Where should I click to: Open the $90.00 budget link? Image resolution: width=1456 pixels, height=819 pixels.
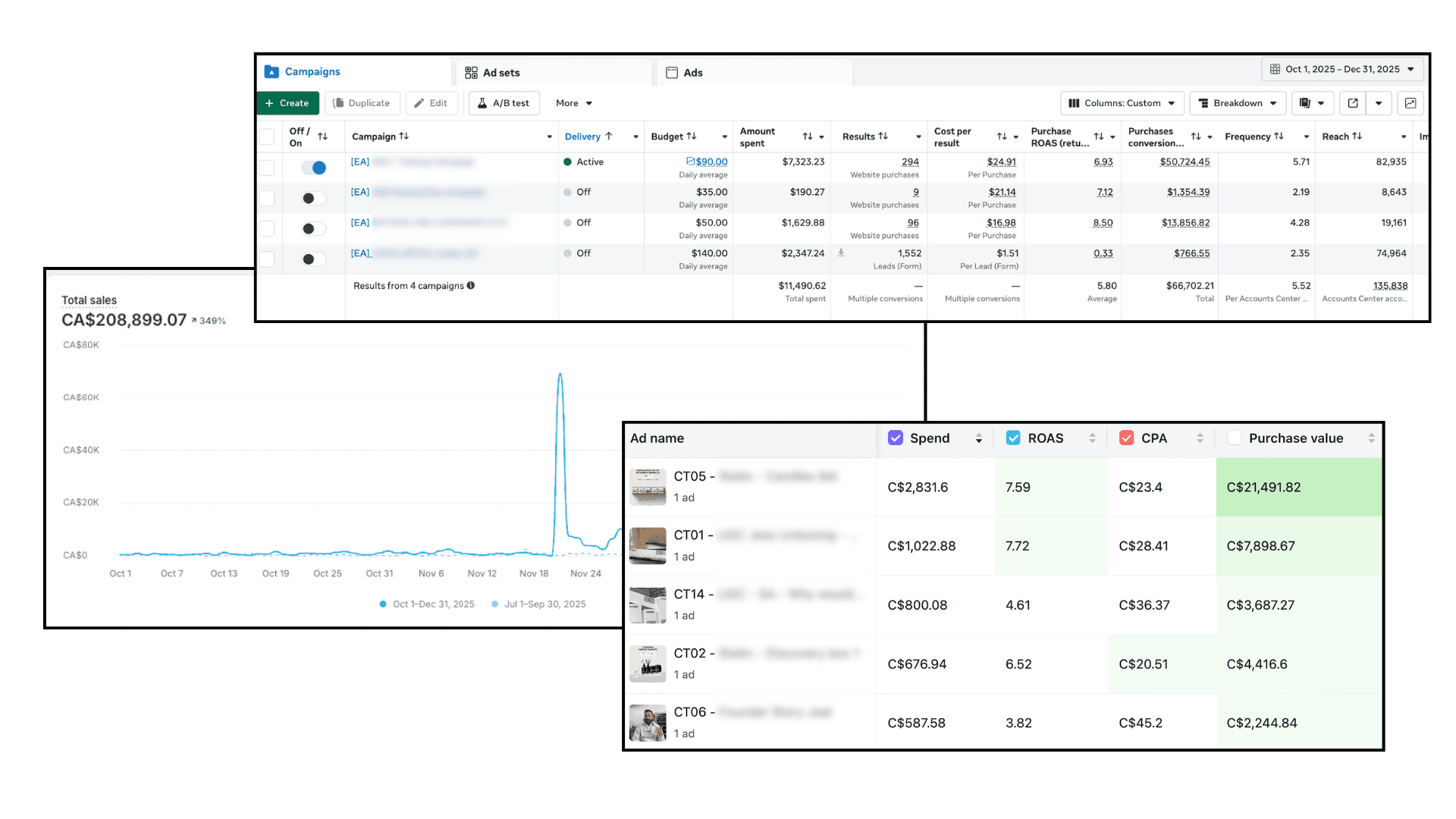click(711, 162)
